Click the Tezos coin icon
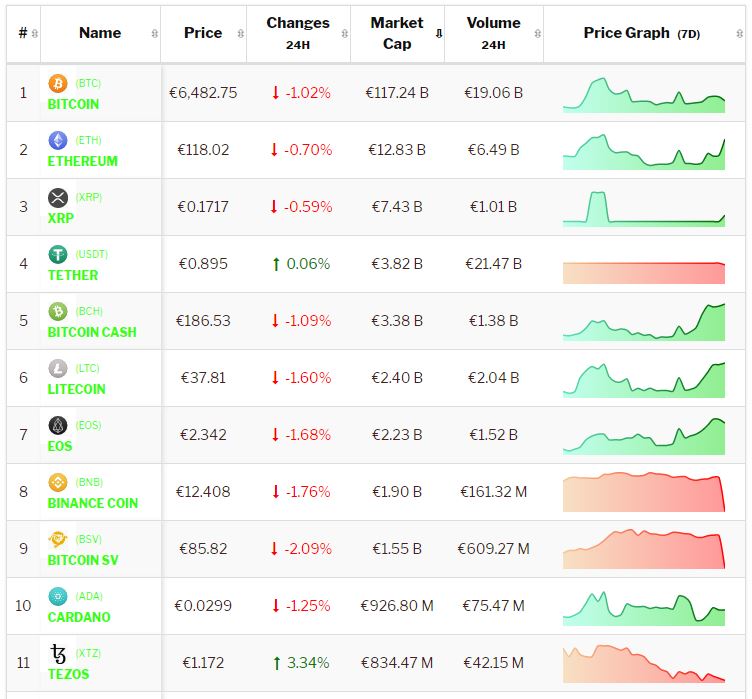 tap(57, 653)
